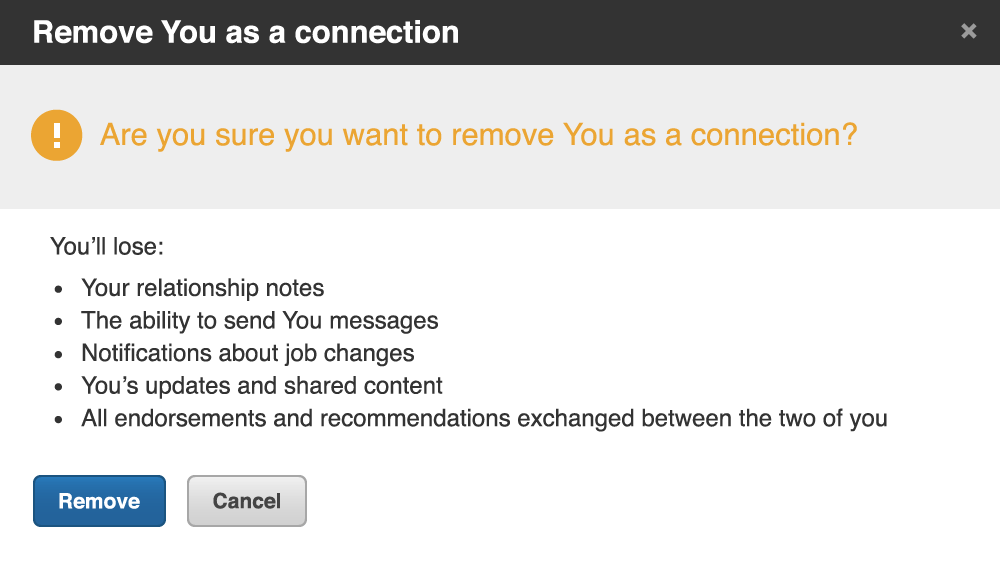
Task: Select the dialog title text
Action: [246, 31]
